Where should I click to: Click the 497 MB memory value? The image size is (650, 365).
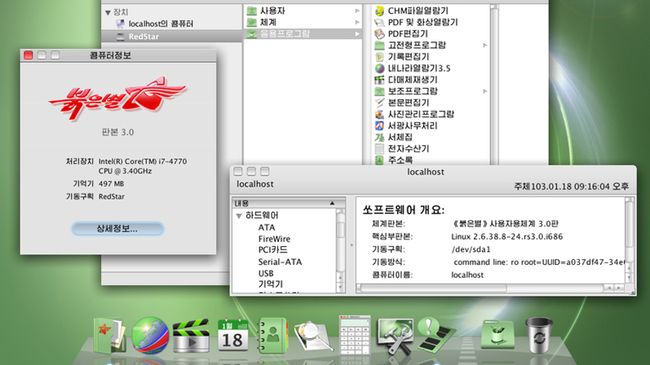pos(111,183)
